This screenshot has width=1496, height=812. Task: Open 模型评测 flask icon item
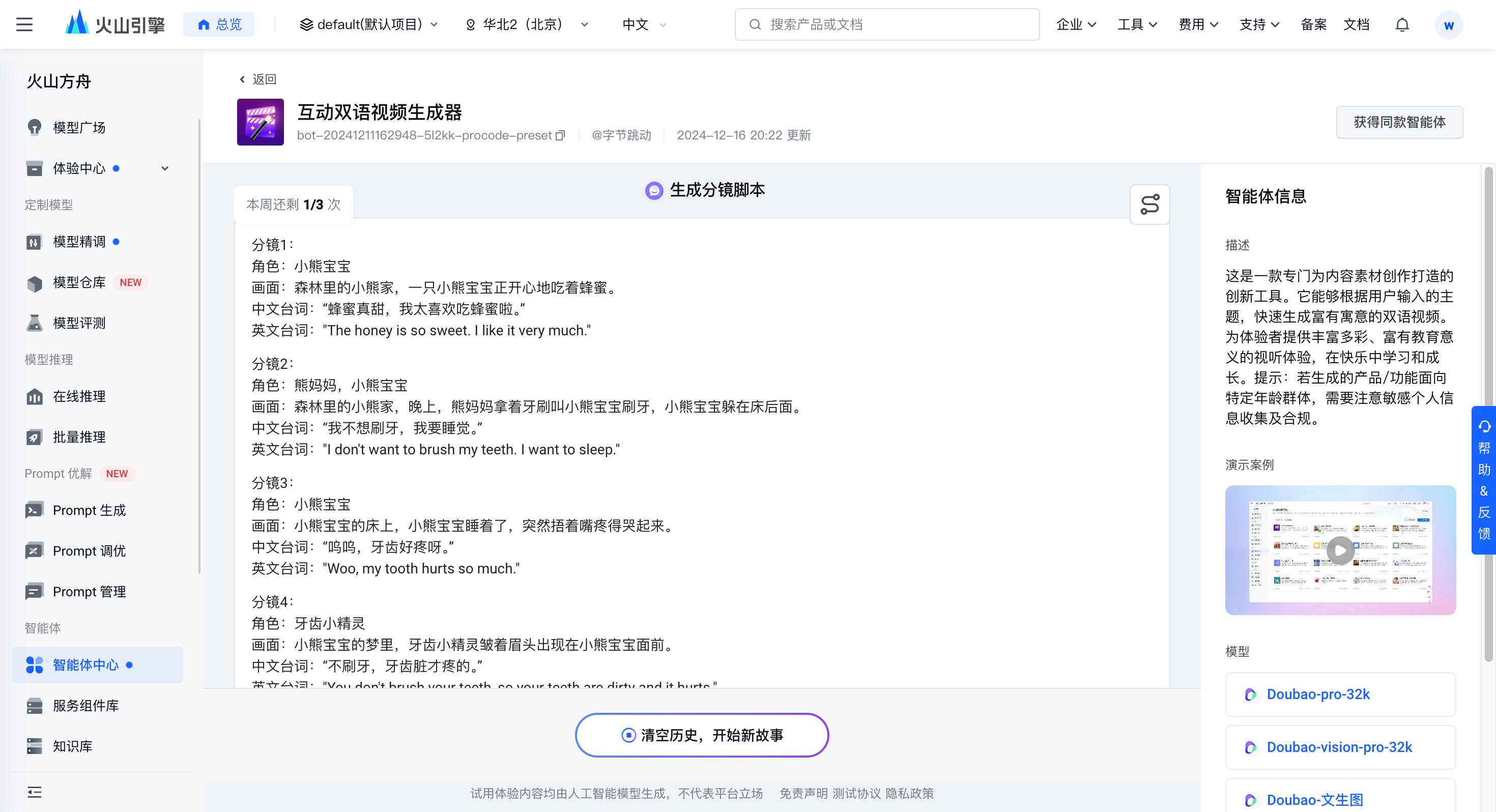click(79, 323)
